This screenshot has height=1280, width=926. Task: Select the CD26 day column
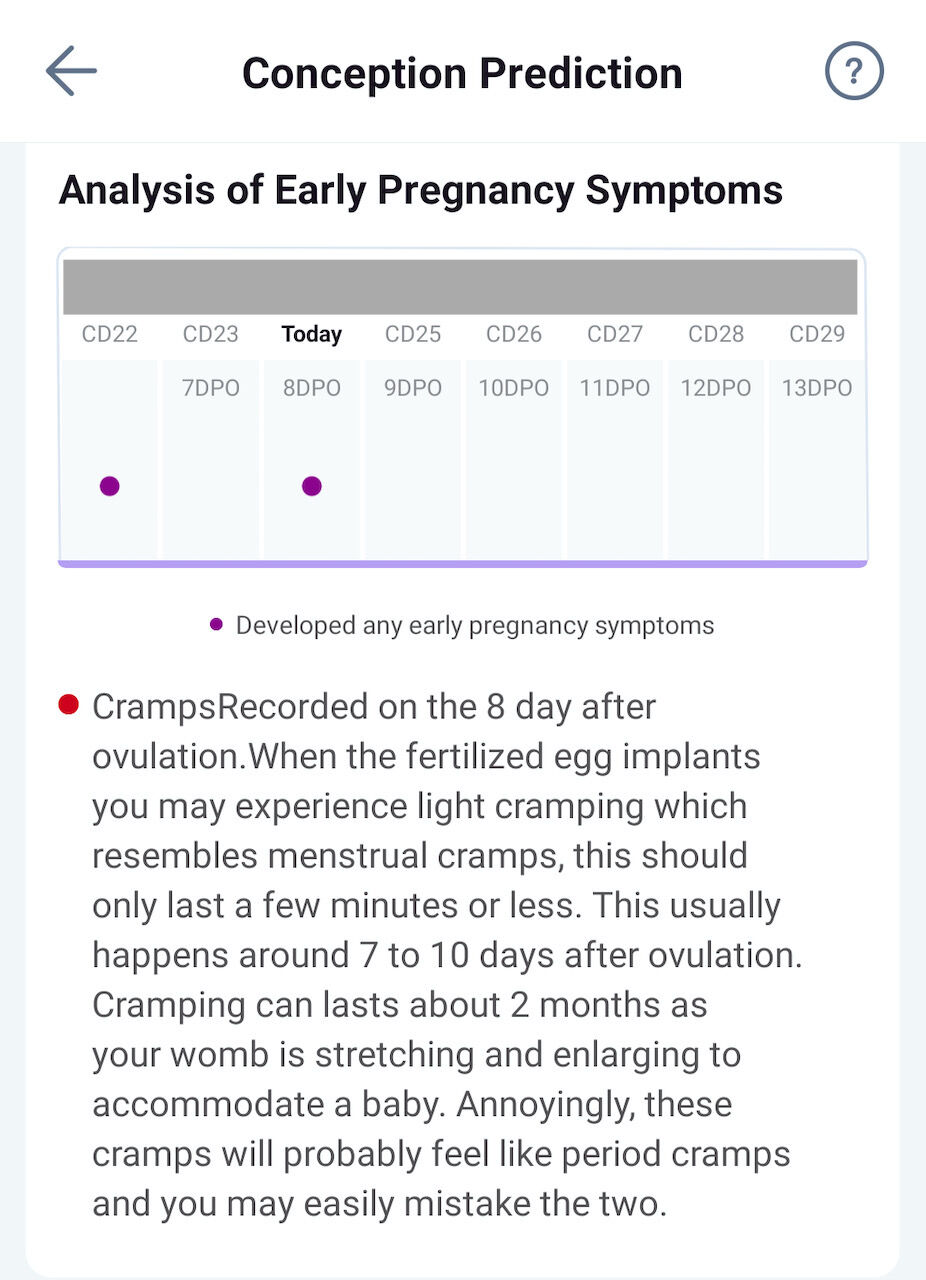pyautogui.click(x=514, y=334)
